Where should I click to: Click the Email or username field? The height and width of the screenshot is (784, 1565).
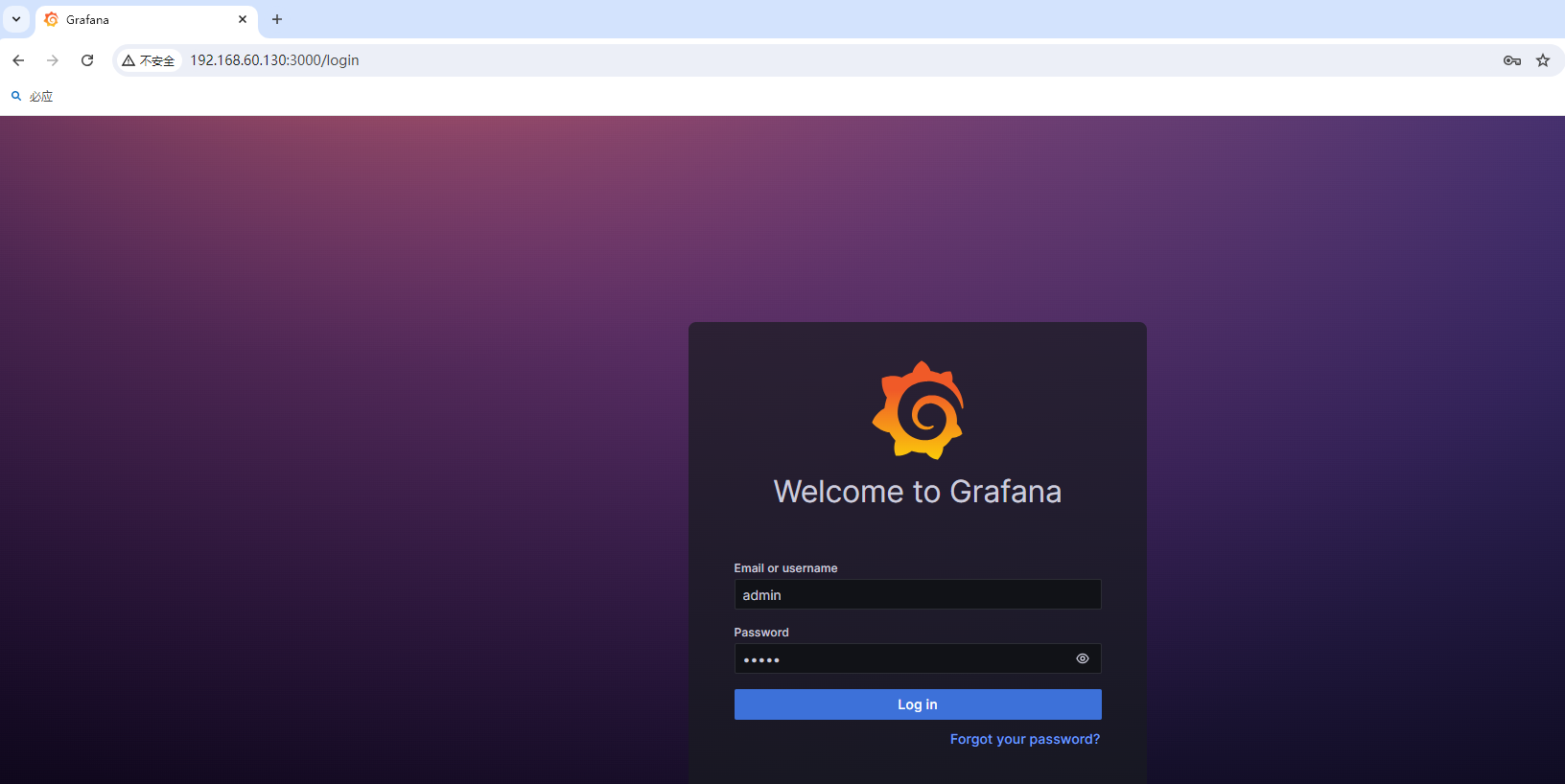918,594
